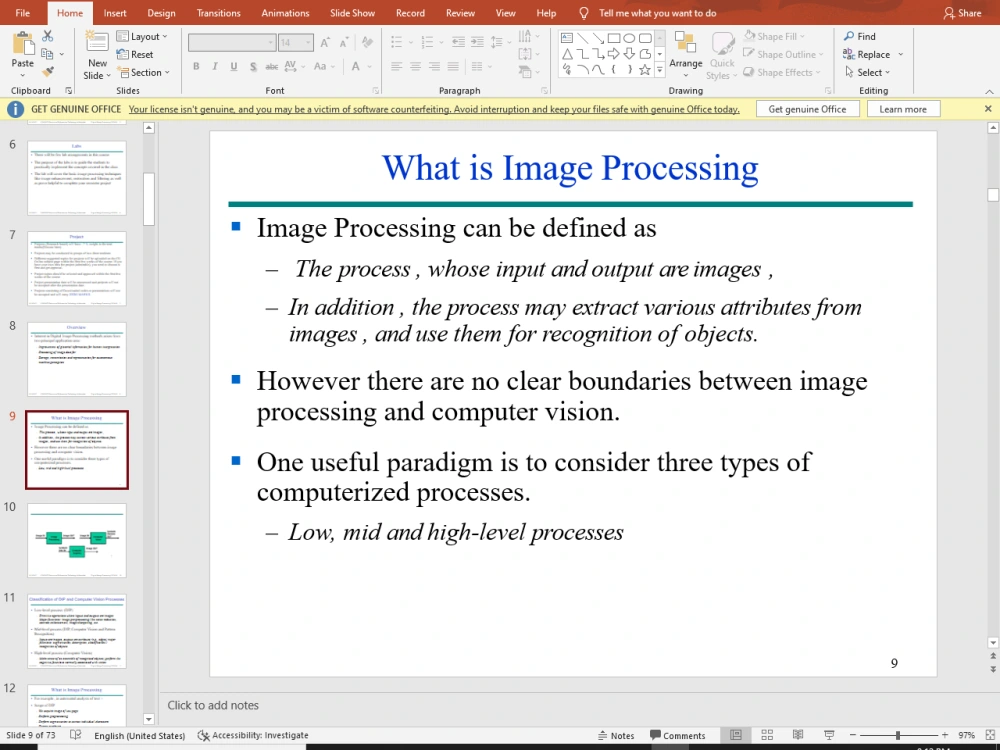Open the Shape Effects dropdown
Screen dimensions: 1000x750
(x=781, y=73)
